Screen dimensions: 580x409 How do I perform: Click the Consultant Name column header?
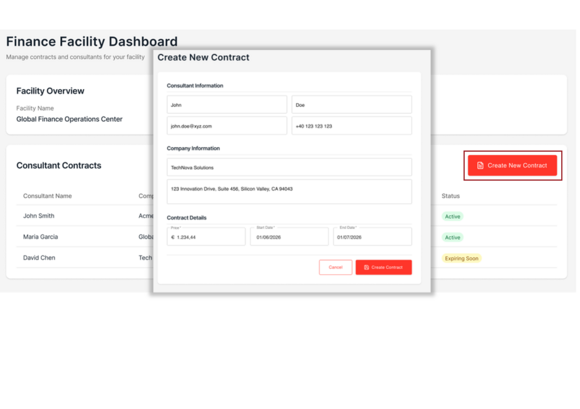coord(47,196)
